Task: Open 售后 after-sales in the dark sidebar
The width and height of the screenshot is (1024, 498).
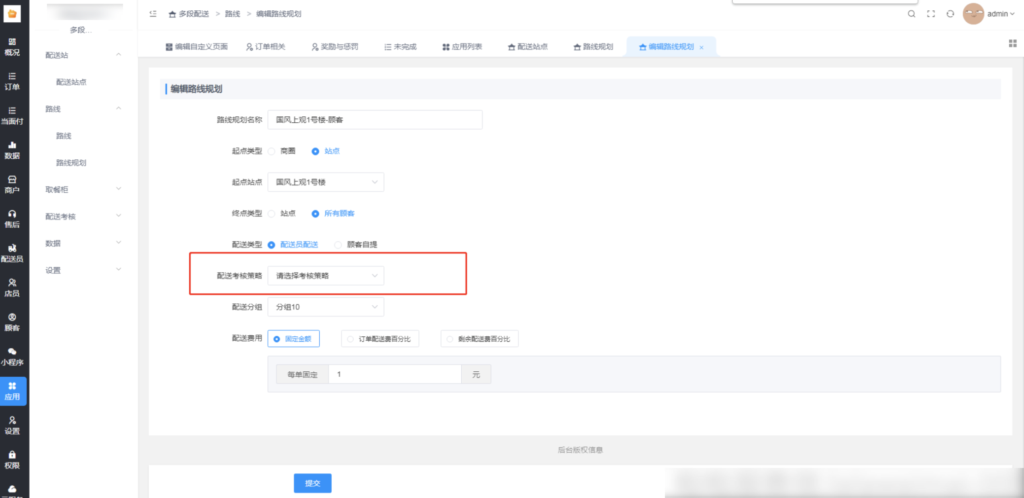Action: [x=12, y=219]
